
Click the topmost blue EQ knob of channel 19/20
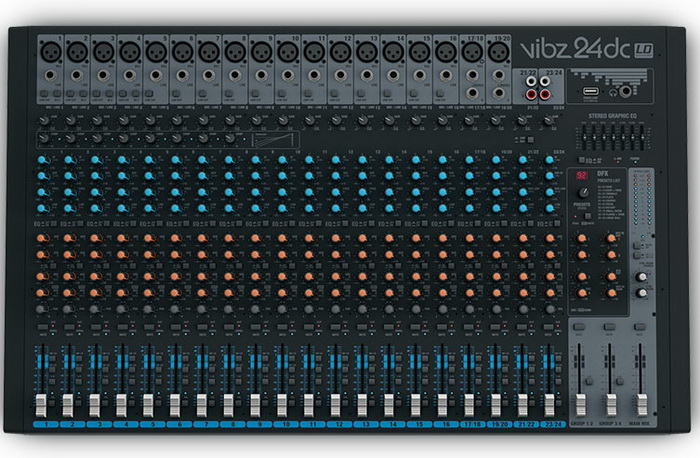[x=496, y=160]
